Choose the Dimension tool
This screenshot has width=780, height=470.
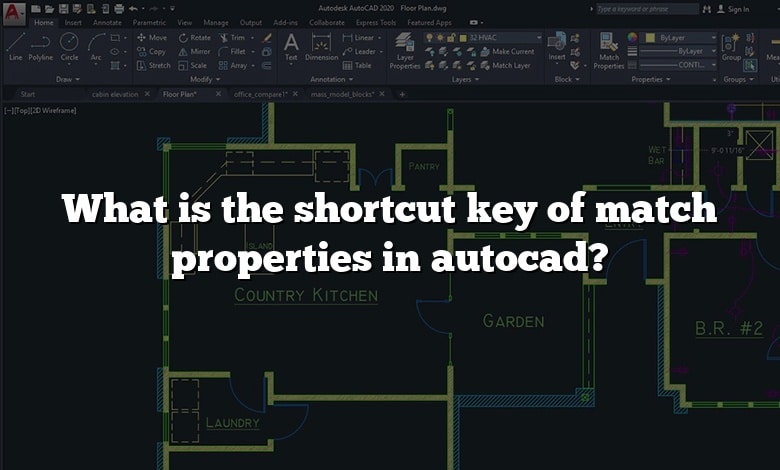coord(321,46)
